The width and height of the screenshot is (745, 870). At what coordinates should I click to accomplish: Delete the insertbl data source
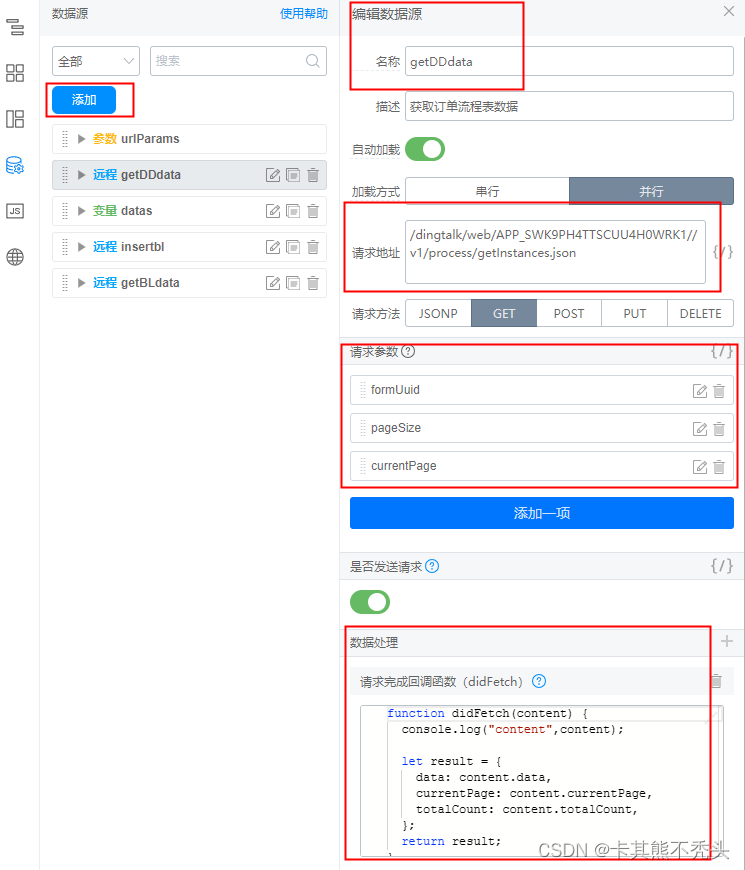313,247
